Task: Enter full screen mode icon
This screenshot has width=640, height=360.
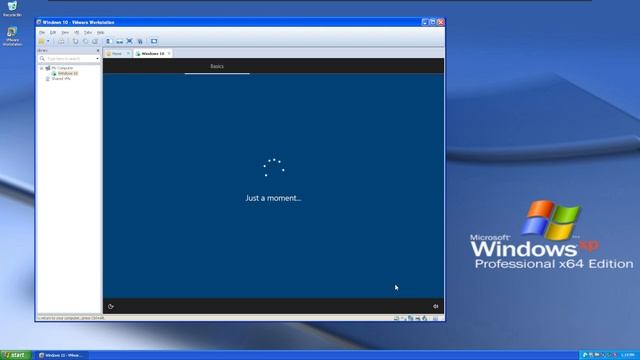Action: (x=129, y=41)
